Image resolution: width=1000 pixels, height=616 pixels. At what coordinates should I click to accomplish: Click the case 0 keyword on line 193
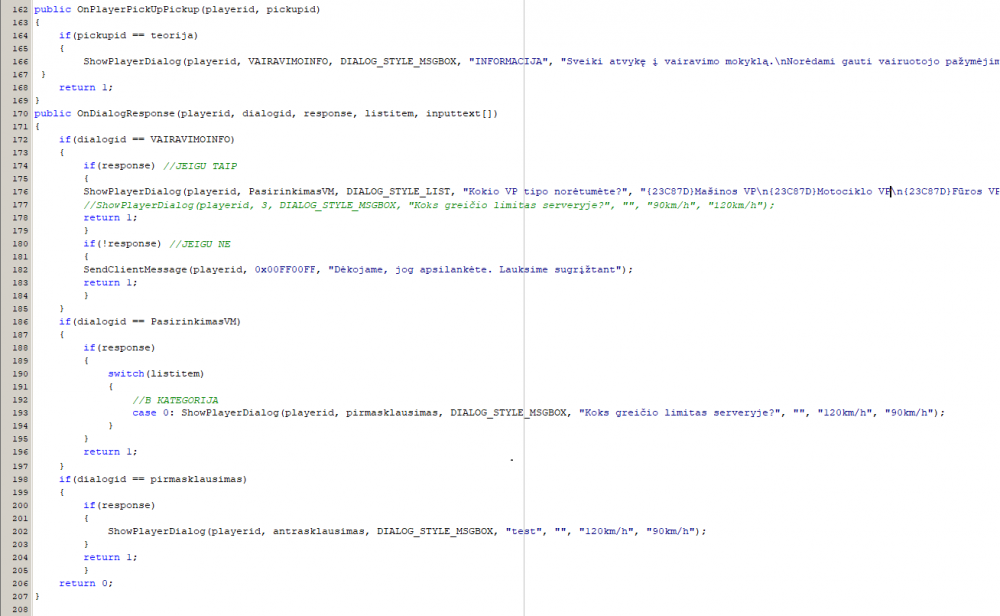tap(151, 413)
